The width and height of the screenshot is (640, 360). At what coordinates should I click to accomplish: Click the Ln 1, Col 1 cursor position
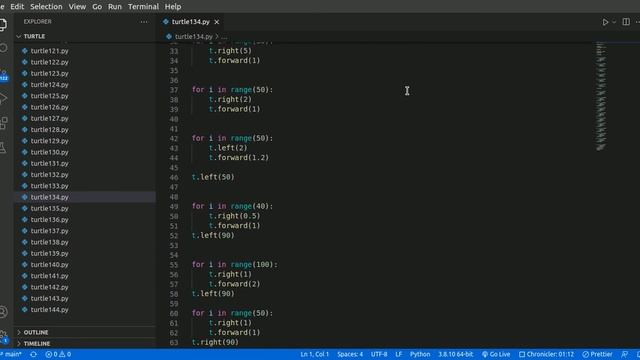point(314,354)
